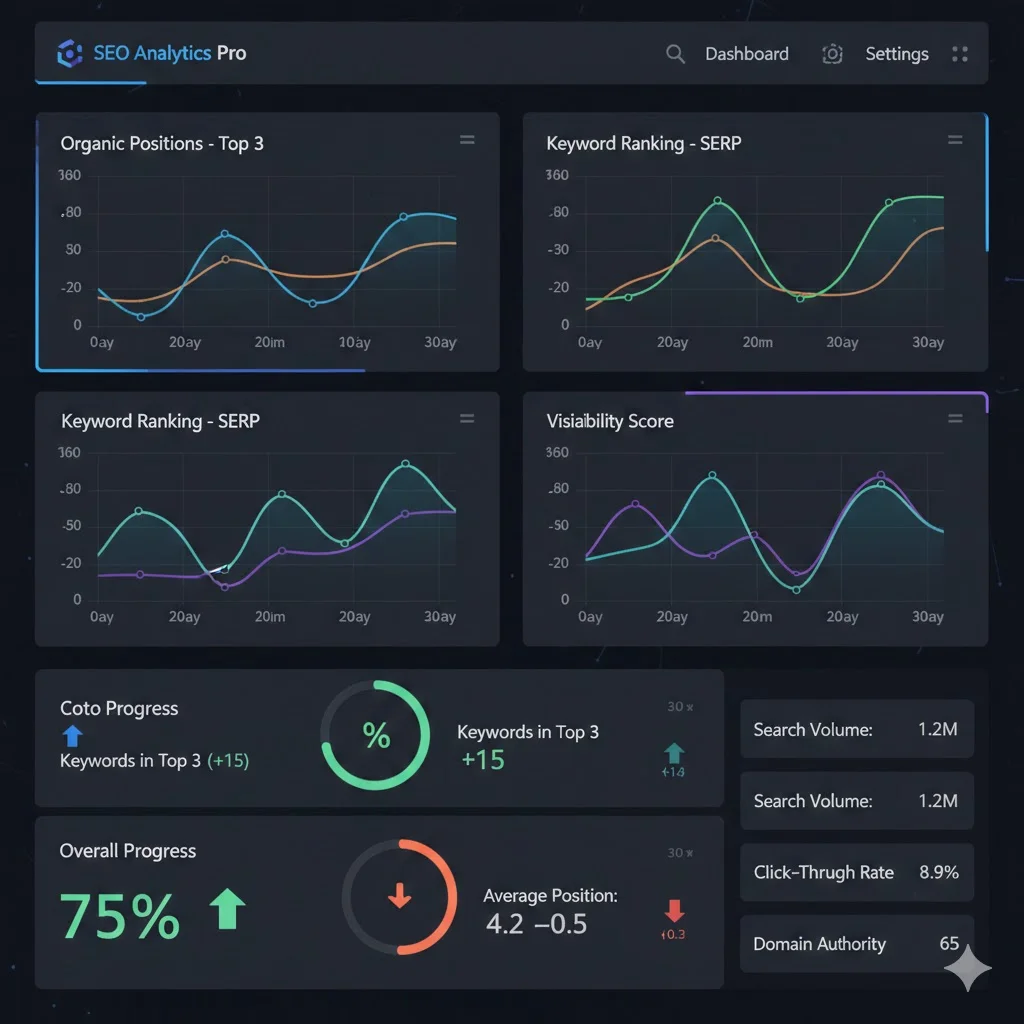Open Settings from the top bar
The height and width of the screenshot is (1024, 1024).
point(896,54)
